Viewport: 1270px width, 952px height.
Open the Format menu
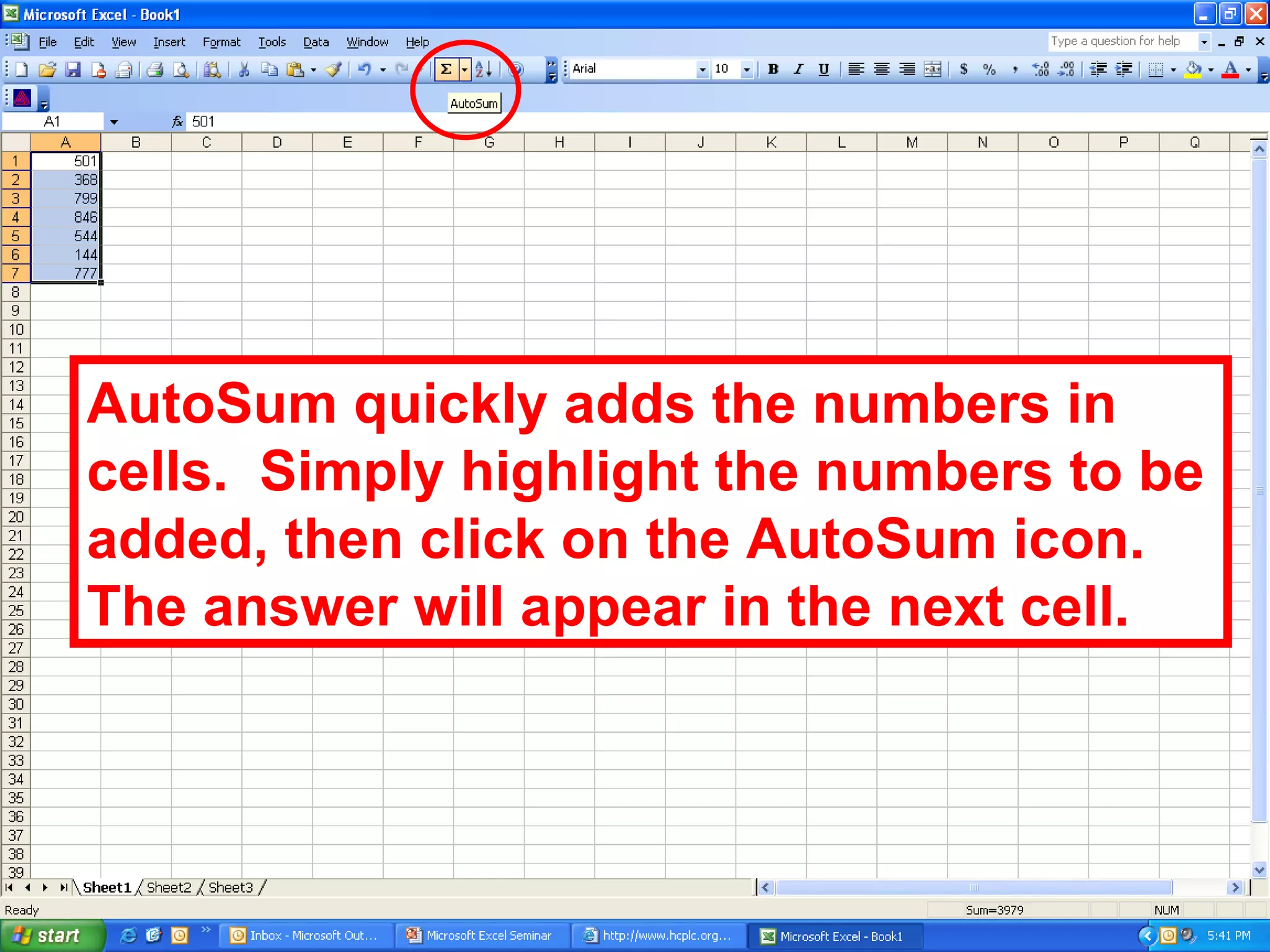point(221,42)
